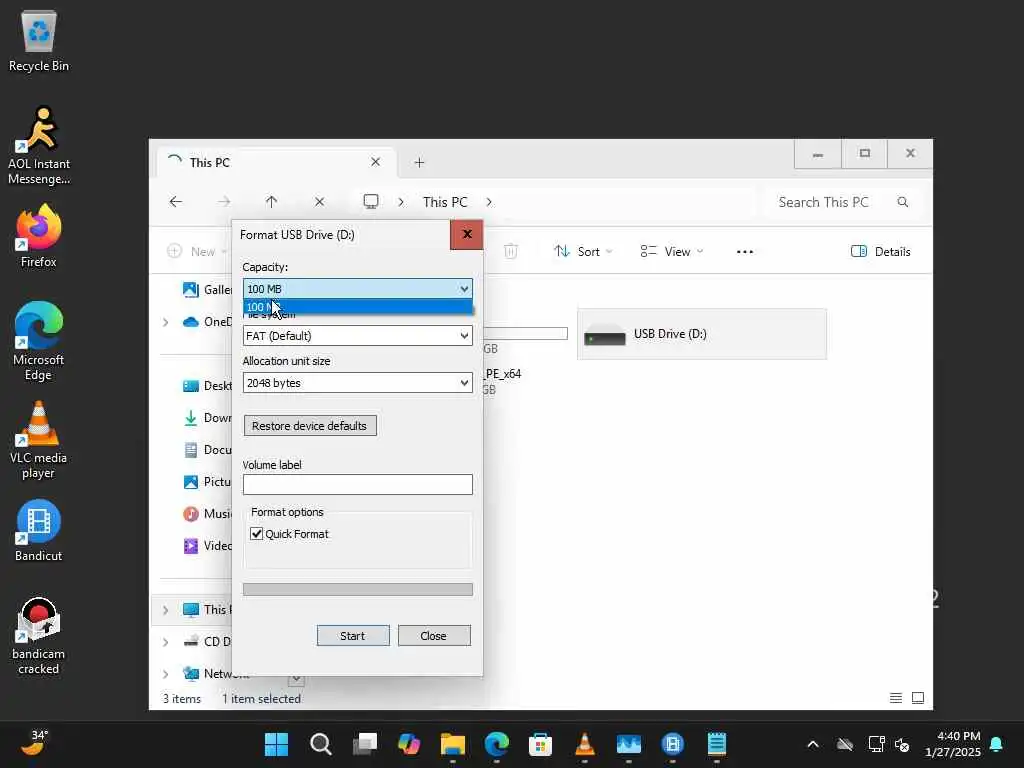Expand the Network tree node
Viewport: 1024px width, 768px height.
coord(165,673)
